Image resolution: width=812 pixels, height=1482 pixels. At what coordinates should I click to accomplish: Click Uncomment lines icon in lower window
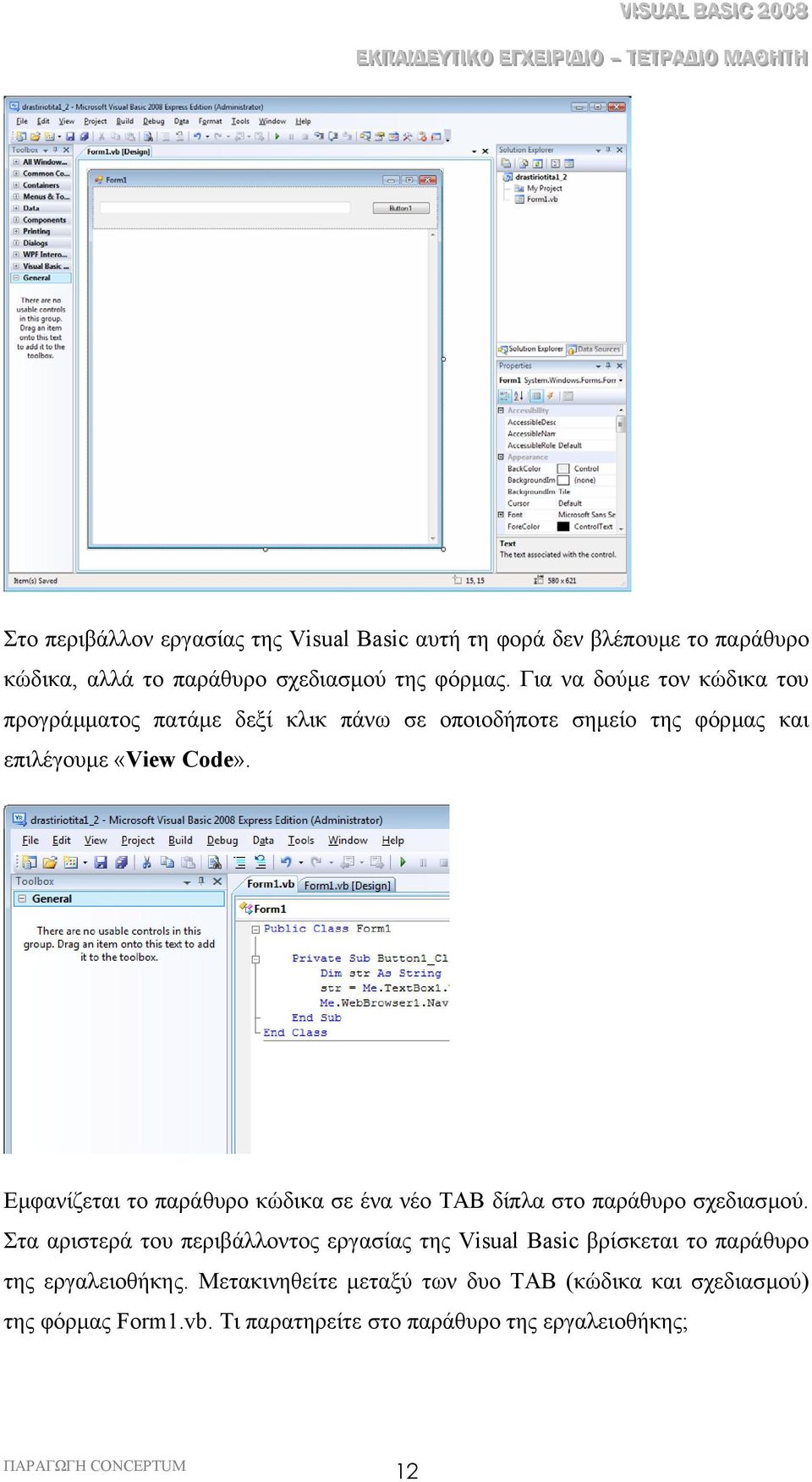261,862
